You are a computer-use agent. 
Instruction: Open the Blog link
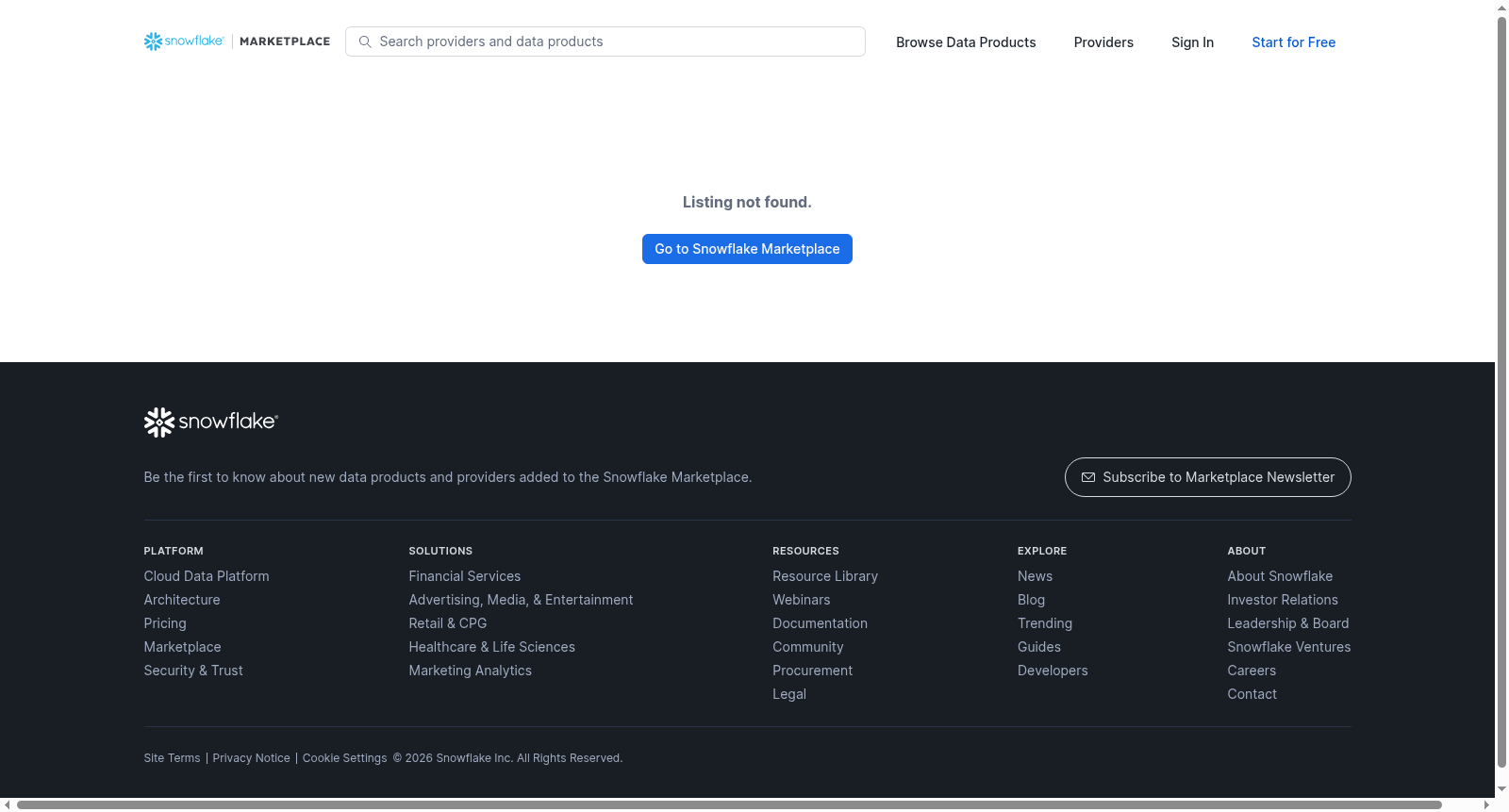tap(1031, 600)
